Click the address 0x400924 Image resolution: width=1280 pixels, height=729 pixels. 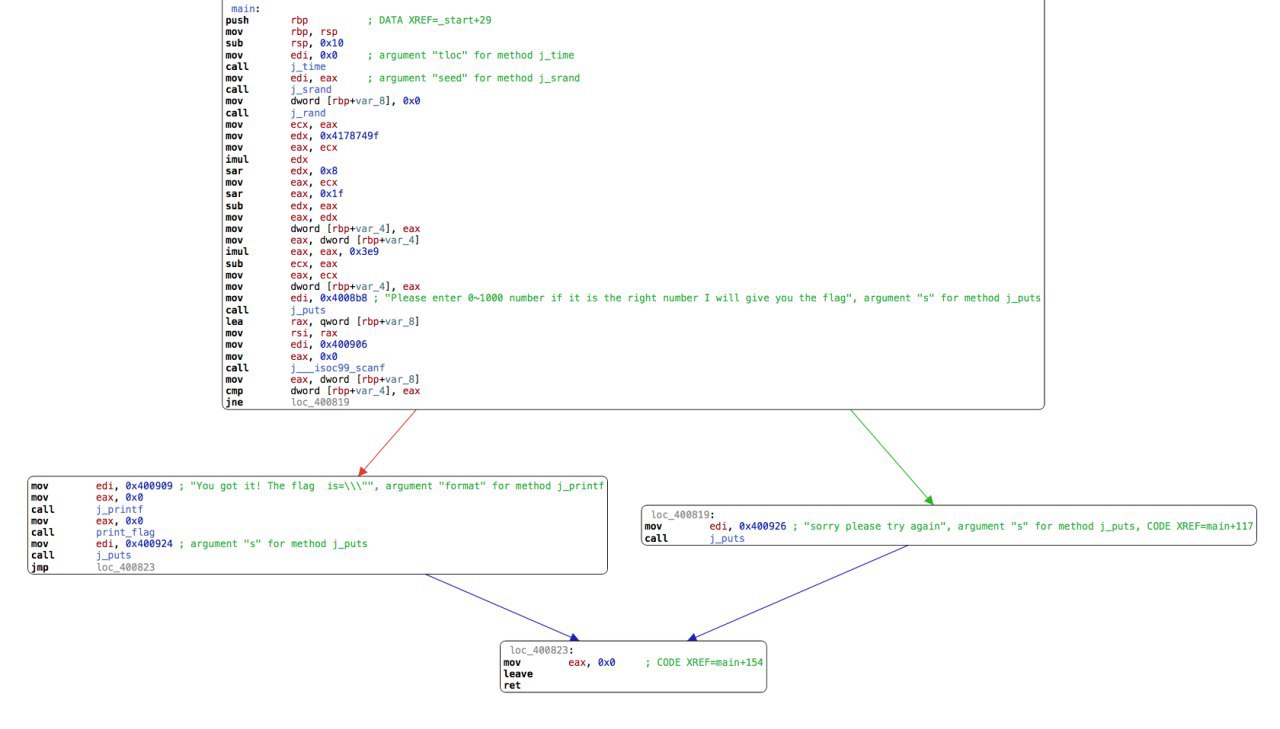[x=149, y=544]
